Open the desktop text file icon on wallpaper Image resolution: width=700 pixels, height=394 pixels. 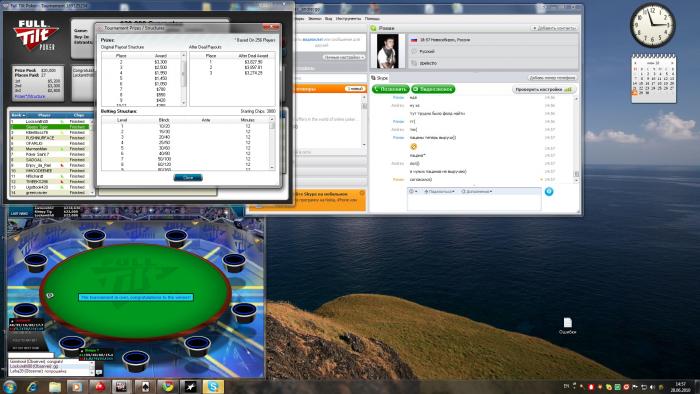coord(567,326)
